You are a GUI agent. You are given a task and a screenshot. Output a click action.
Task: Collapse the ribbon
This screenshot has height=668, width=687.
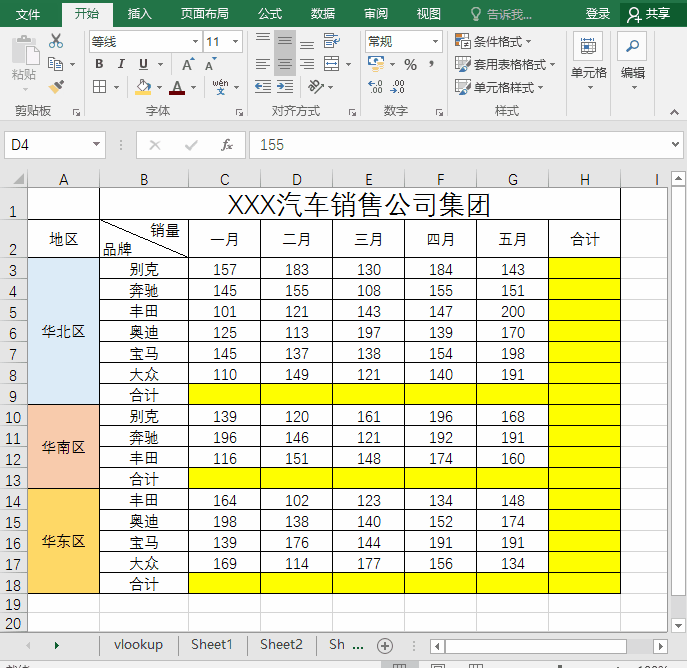(674, 113)
